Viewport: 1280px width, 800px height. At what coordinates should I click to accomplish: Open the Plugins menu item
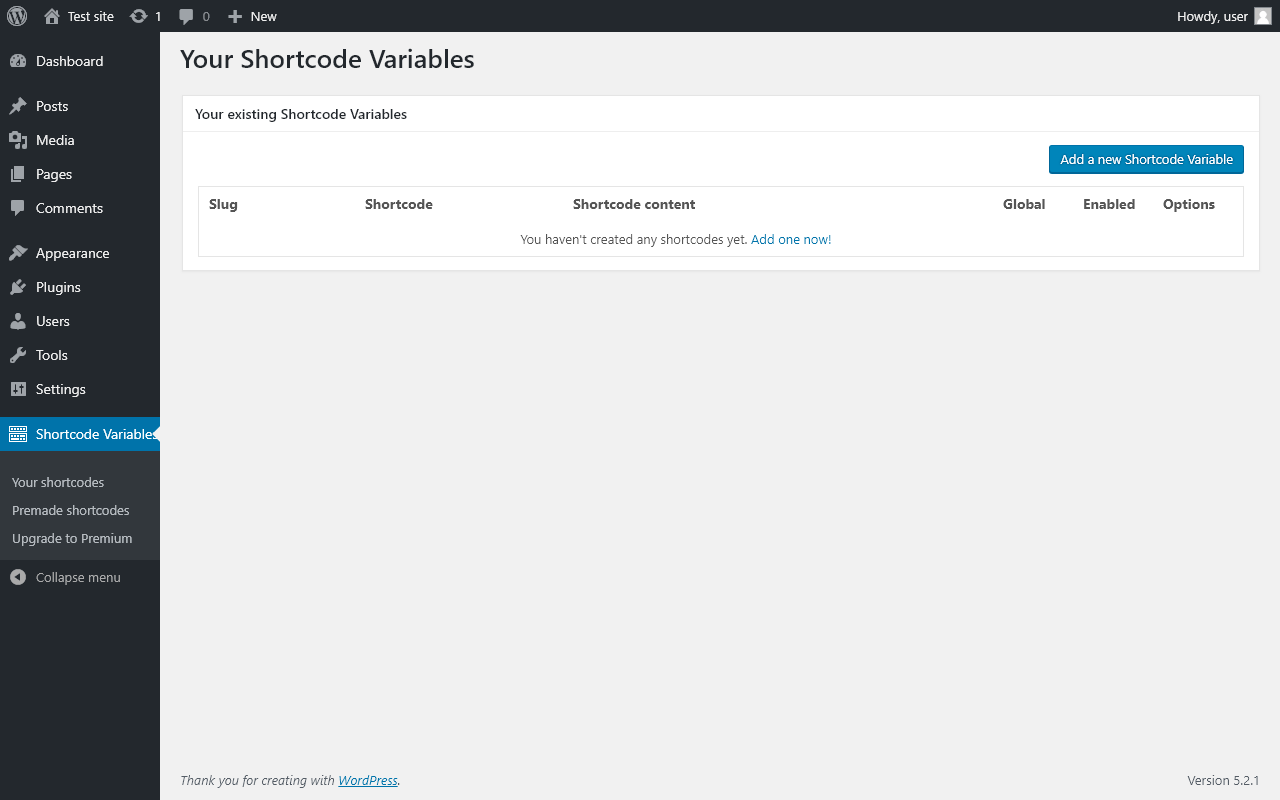pyautogui.click(x=80, y=287)
